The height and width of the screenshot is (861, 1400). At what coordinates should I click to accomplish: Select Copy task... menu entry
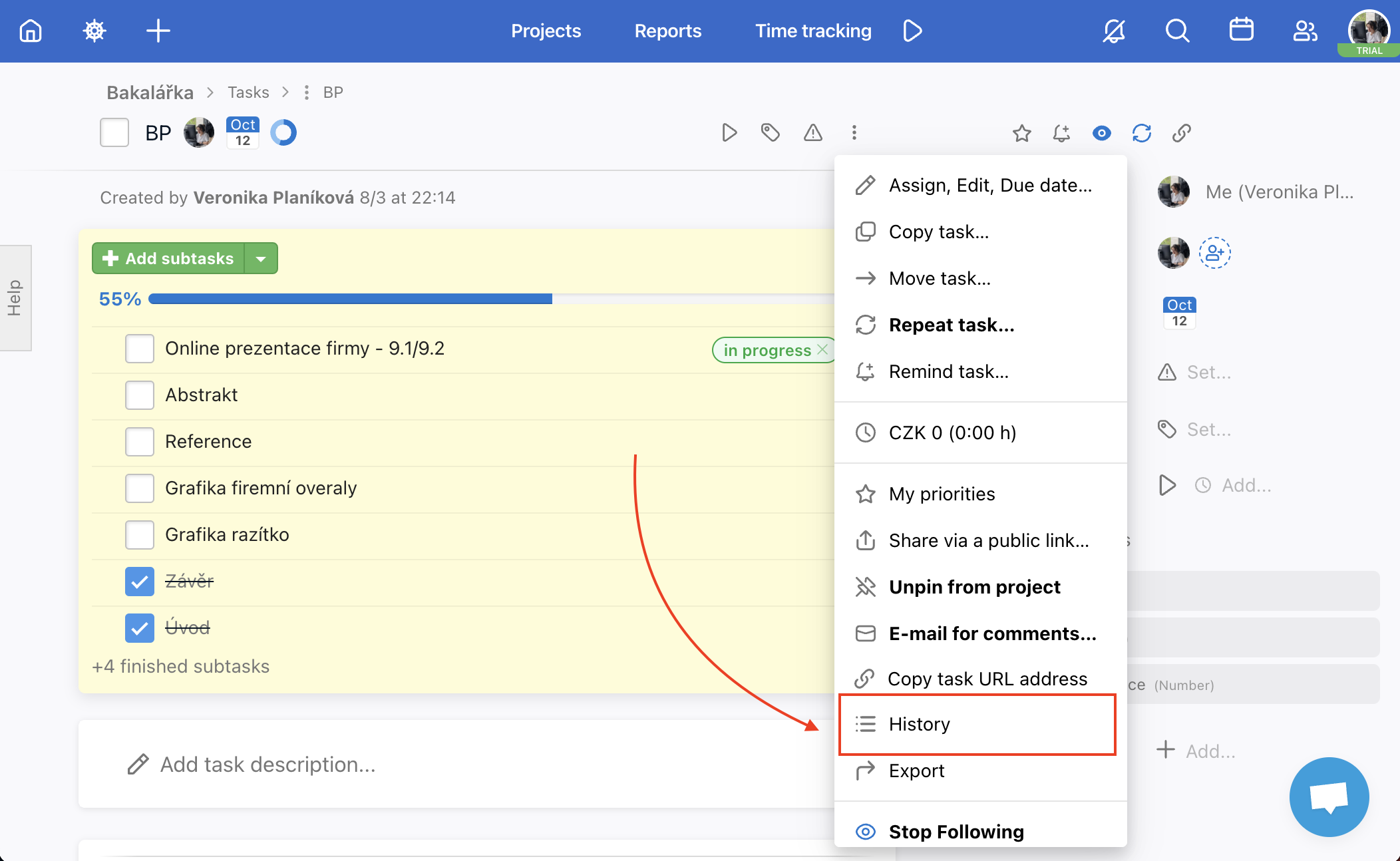click(981, 232)
